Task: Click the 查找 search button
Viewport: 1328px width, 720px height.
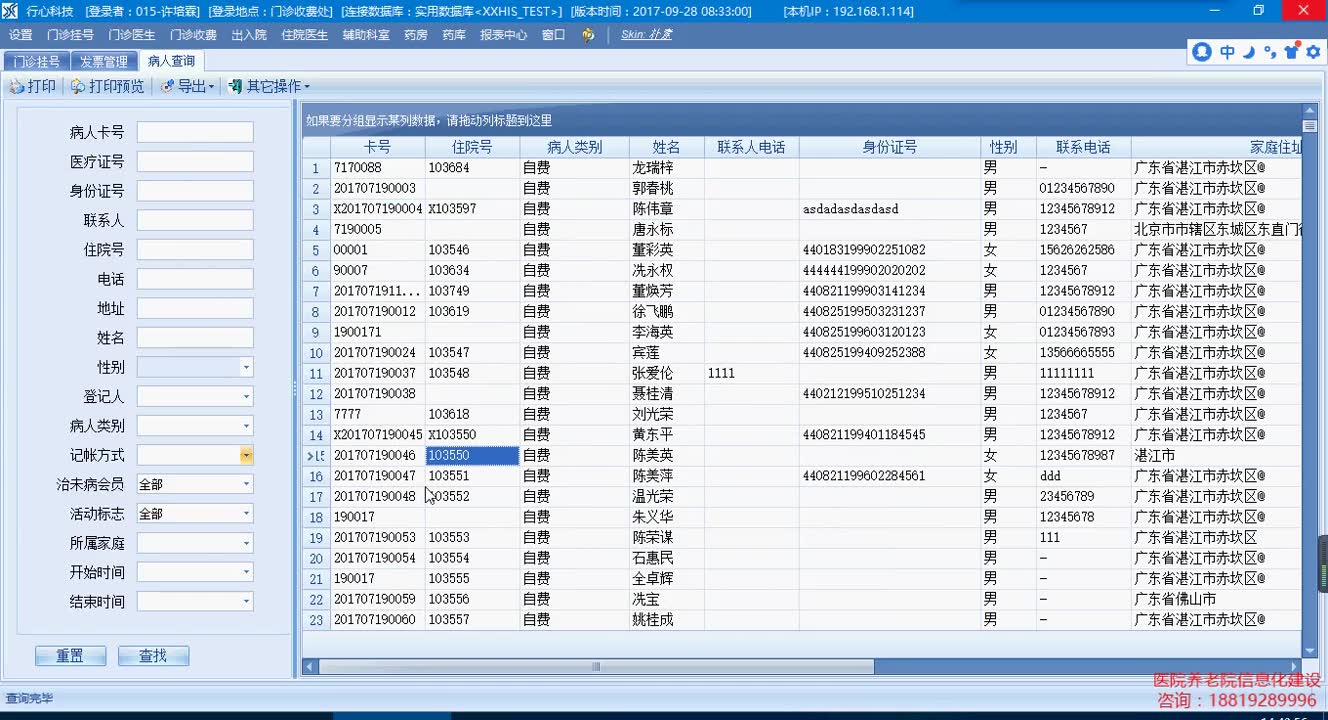Action: click(x=153, y=656)
